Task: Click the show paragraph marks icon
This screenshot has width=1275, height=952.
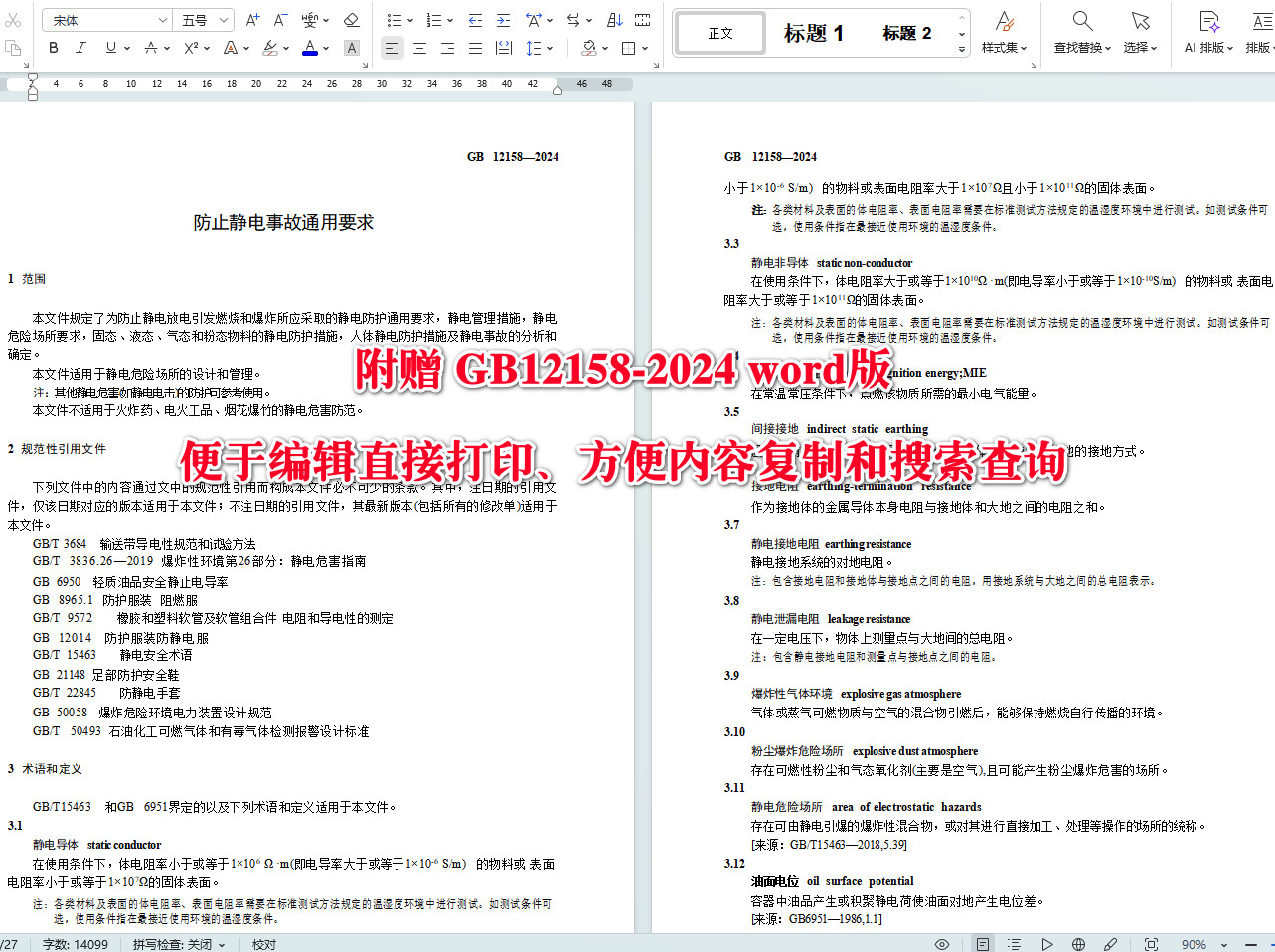Action: (643, 20)
